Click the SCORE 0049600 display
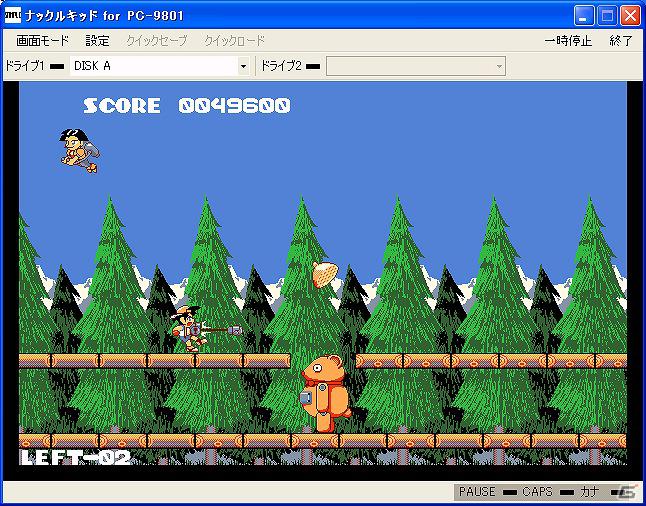 tap(187, 106)
